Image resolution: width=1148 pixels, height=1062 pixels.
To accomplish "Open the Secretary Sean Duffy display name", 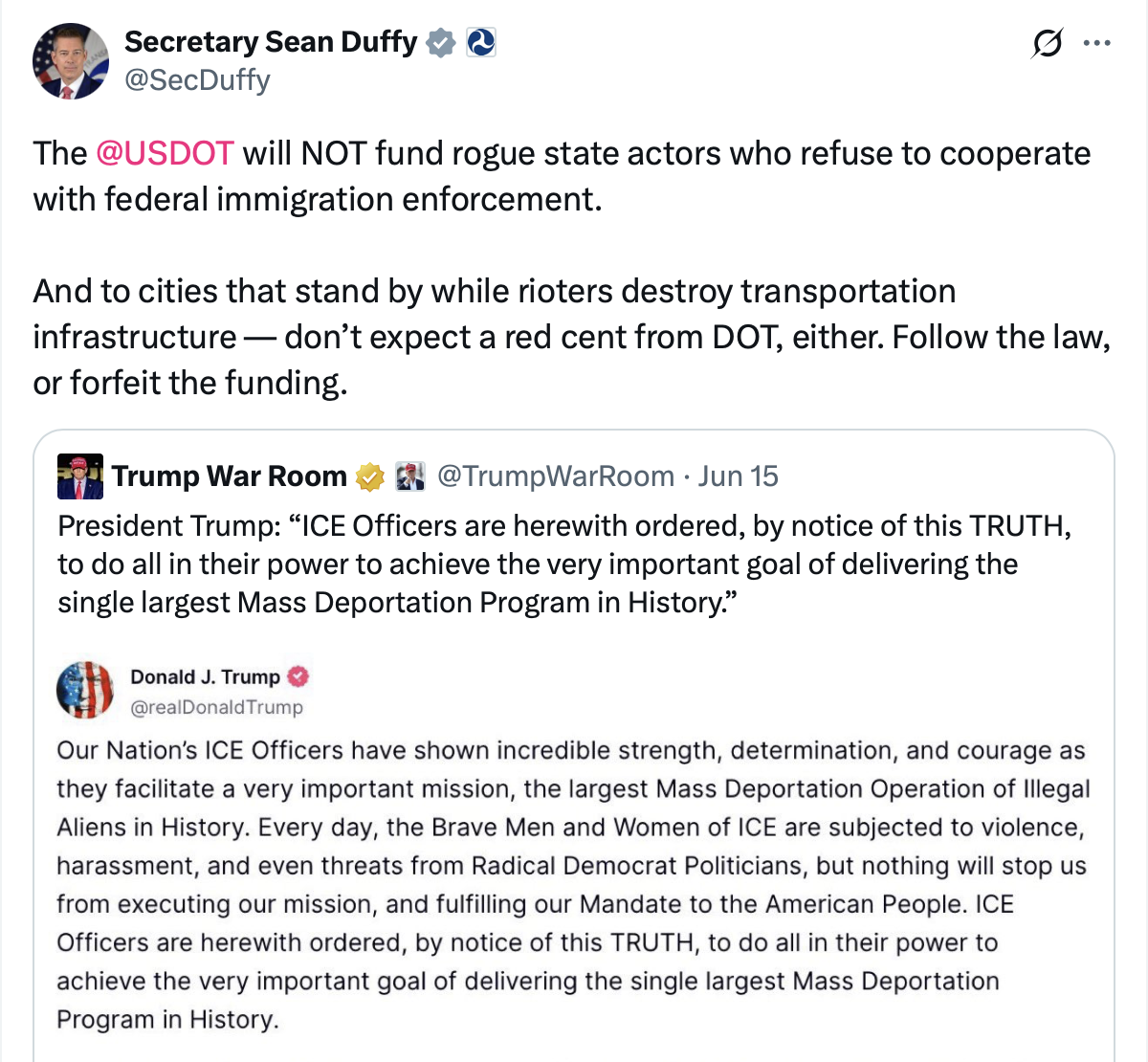I will (x=271, y=43).
